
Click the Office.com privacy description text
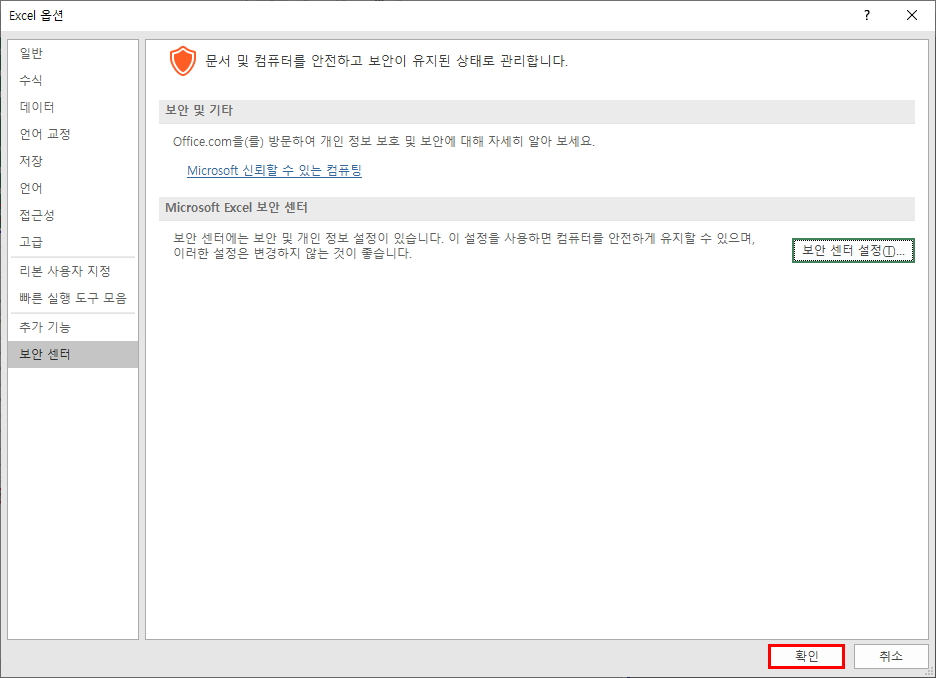pyautogui.click(x=384, y=141)
